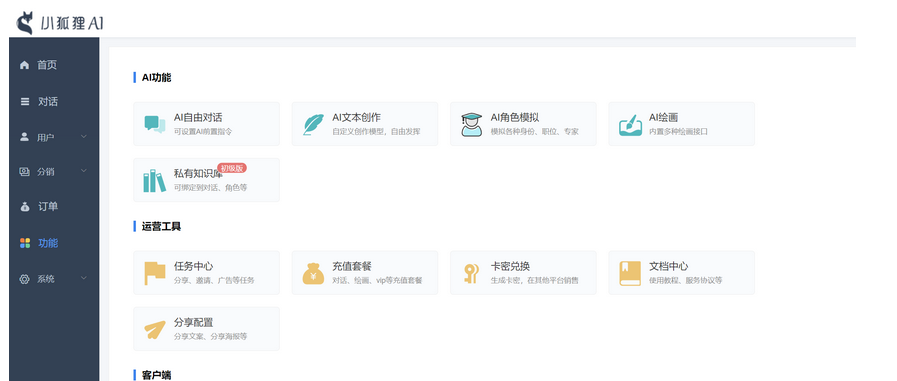Click the text 可绑定到对话、角色等
897x381 pixels.
click(x=211, y=188)
